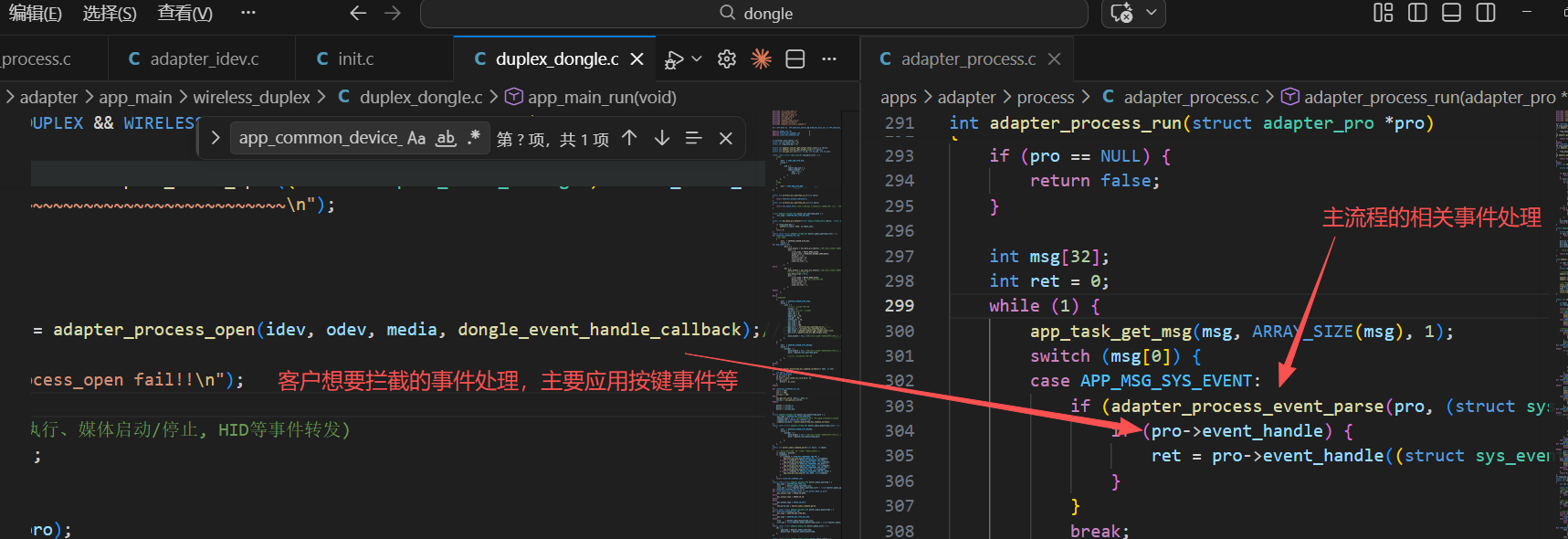This screenshot has width=1568, height=539.
Task: Close the adapter_process.c tab
Action: (x=1054, y=59)
